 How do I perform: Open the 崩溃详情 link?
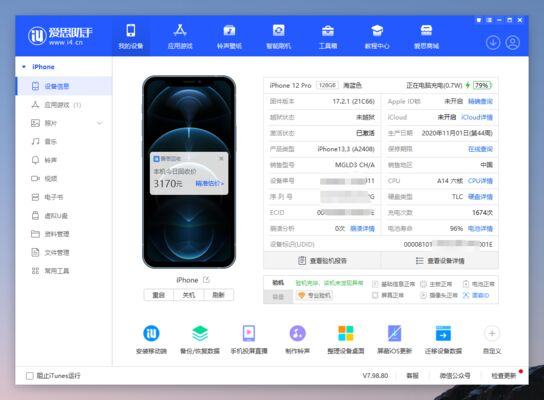click(x=362, y=229)
